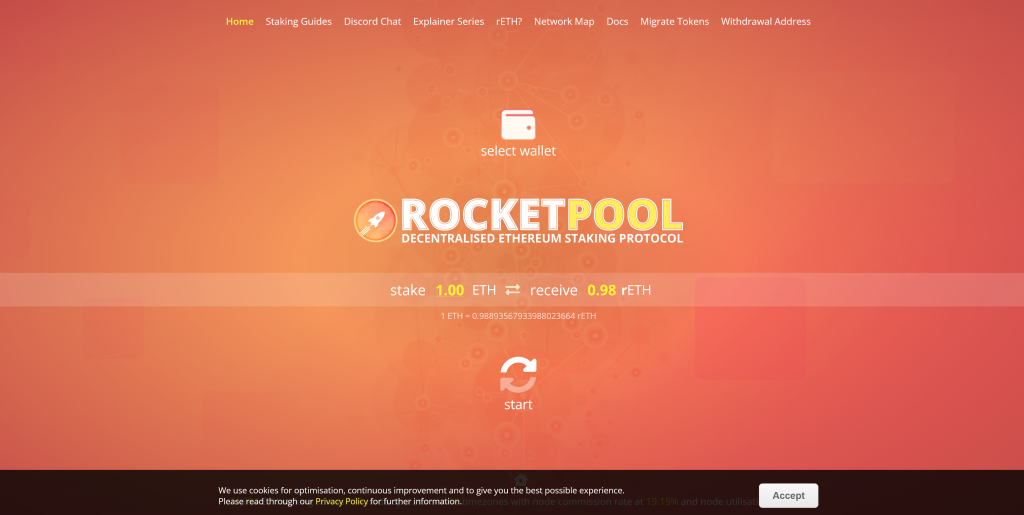Open the Home menu item
This screenshot has height=515, width=1024.
point(240,22)
